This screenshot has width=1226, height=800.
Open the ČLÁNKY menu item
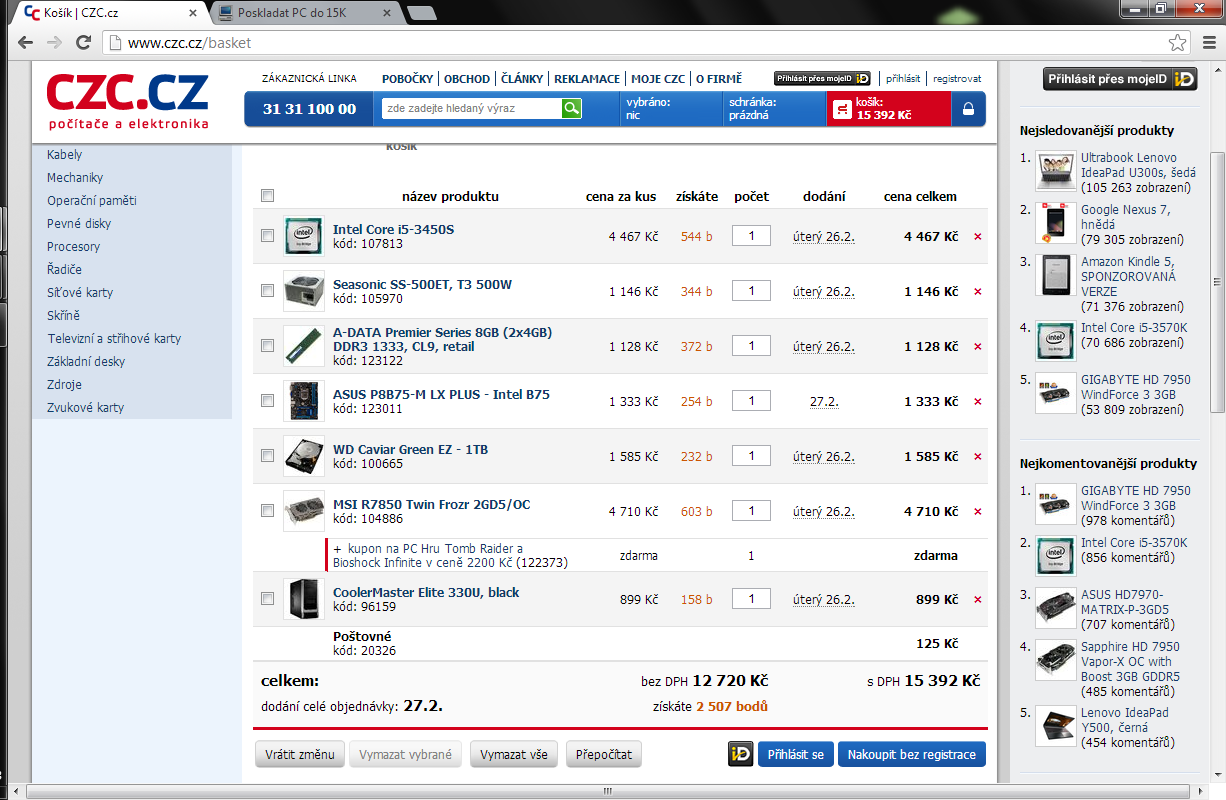click(x=522, y=79)
